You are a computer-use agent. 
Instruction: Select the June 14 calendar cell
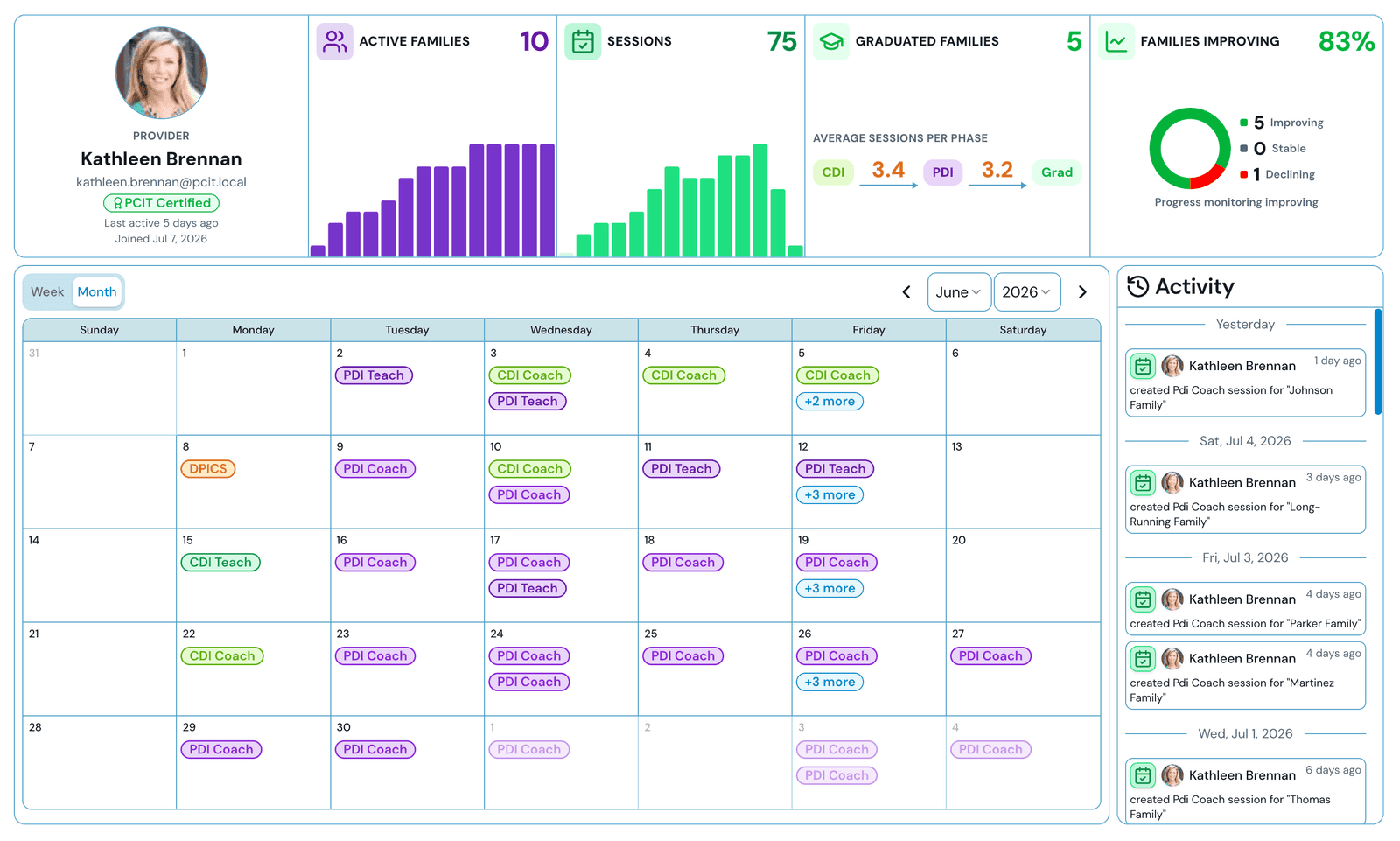[x=100, y=576]
